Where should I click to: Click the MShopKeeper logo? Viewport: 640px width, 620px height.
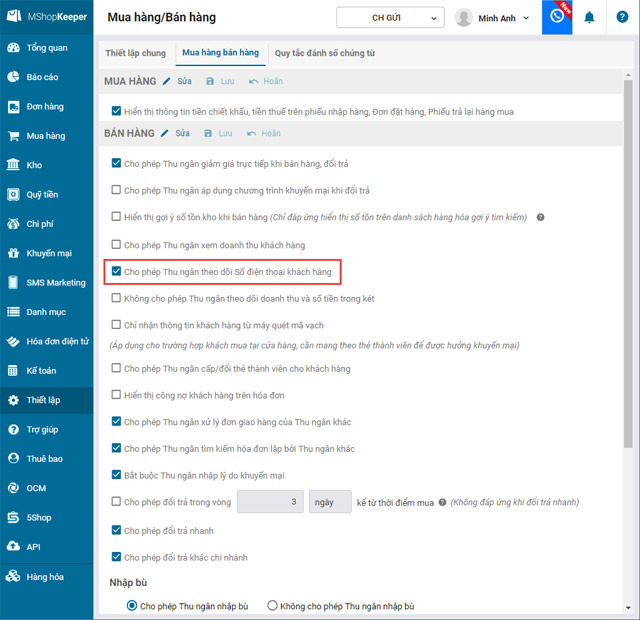(47, 17)
